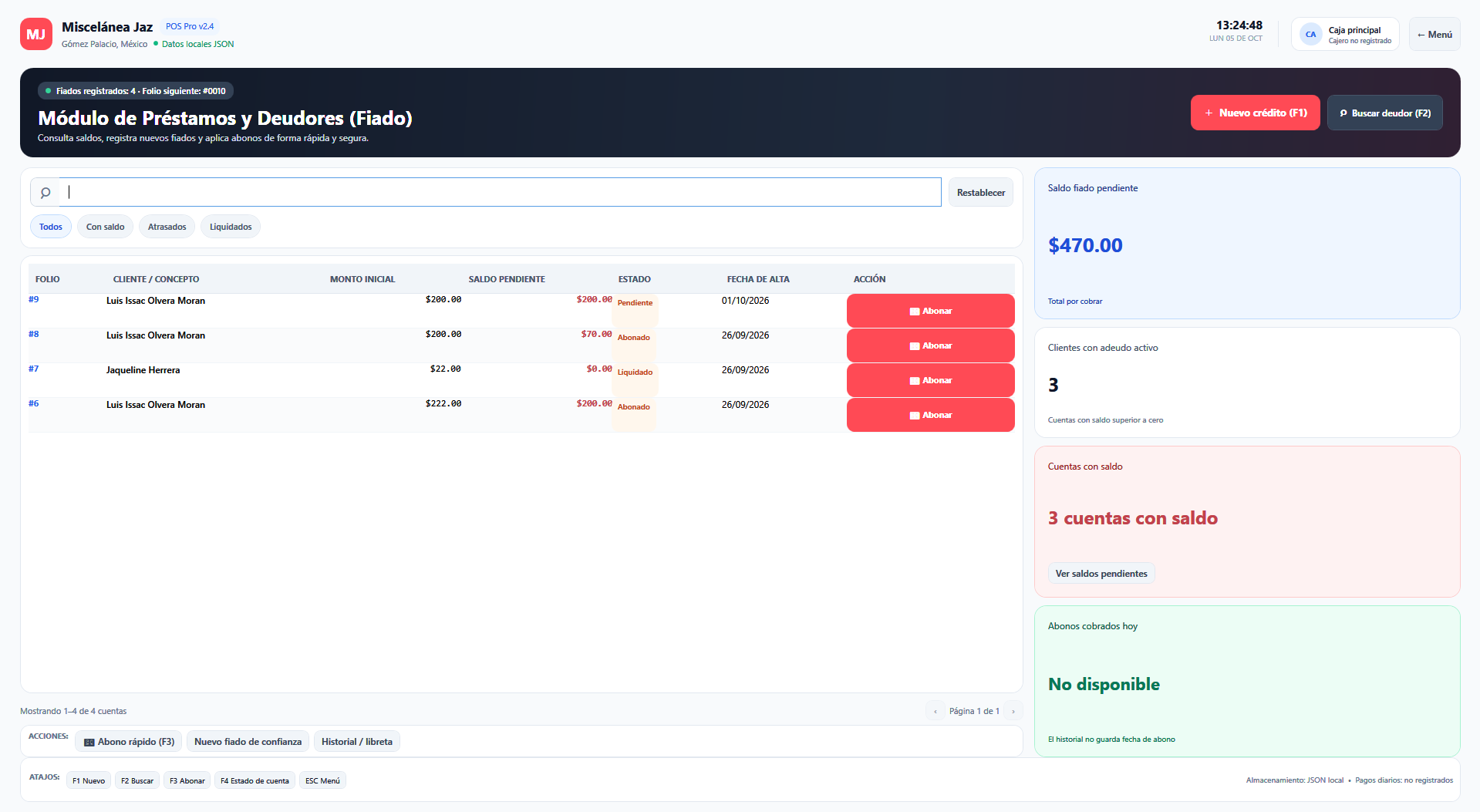Screen dimensions: 1480x812
Task: Click Abonar for folio #7
Action: pos(930,380)
